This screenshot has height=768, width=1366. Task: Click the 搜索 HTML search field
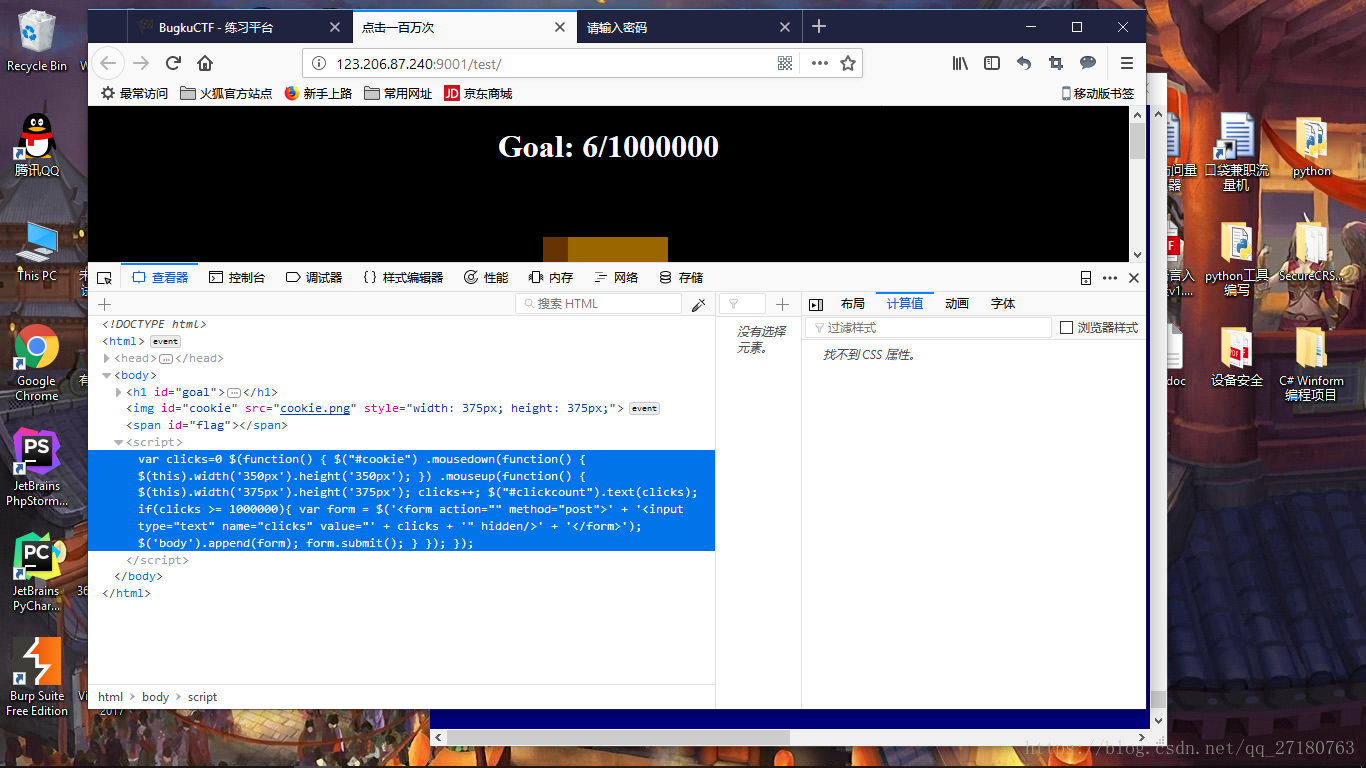click(x=598, y=304)
